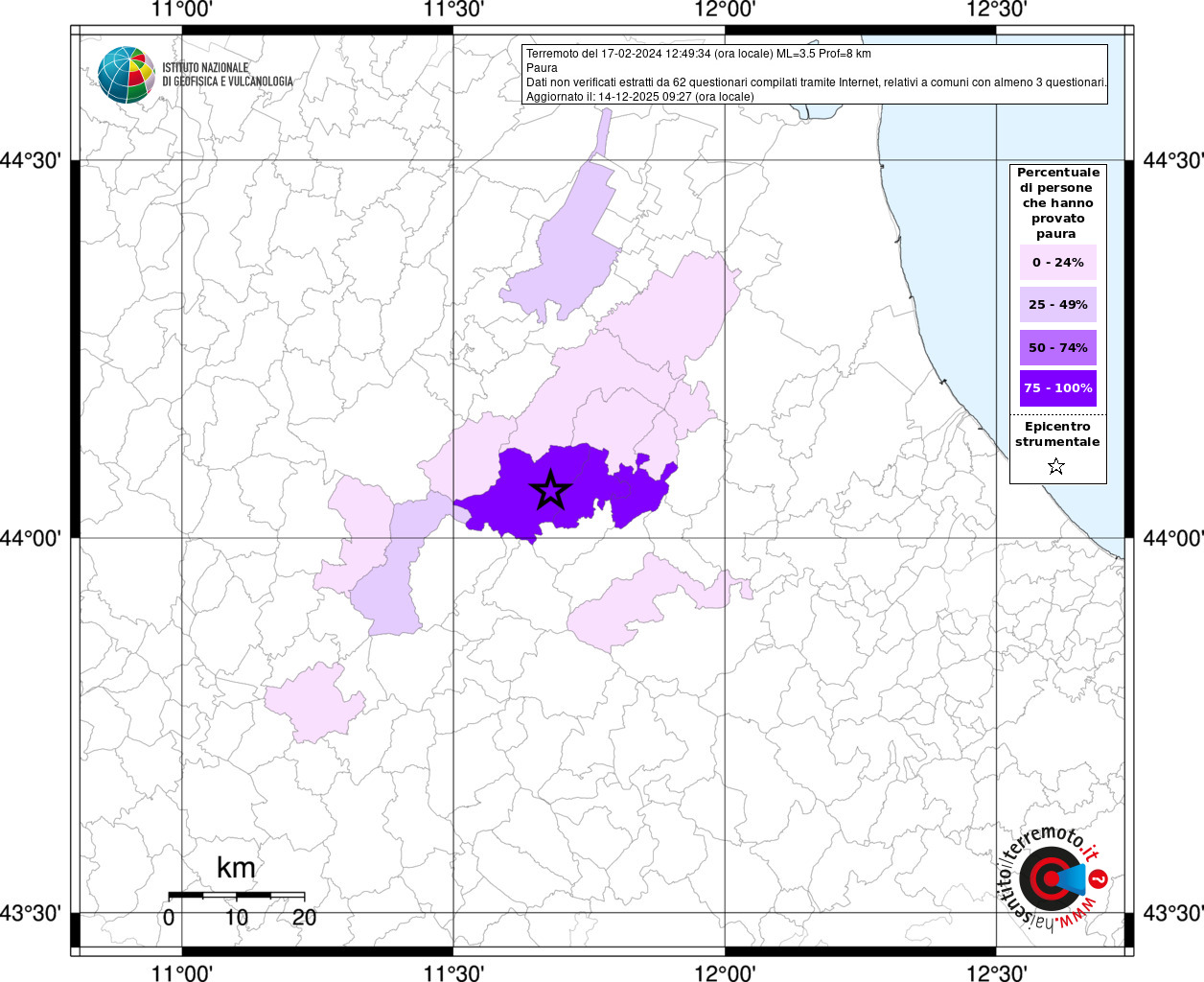
Task: Click the isolated light pink municipality in the southwest
Action: (314, 703)
